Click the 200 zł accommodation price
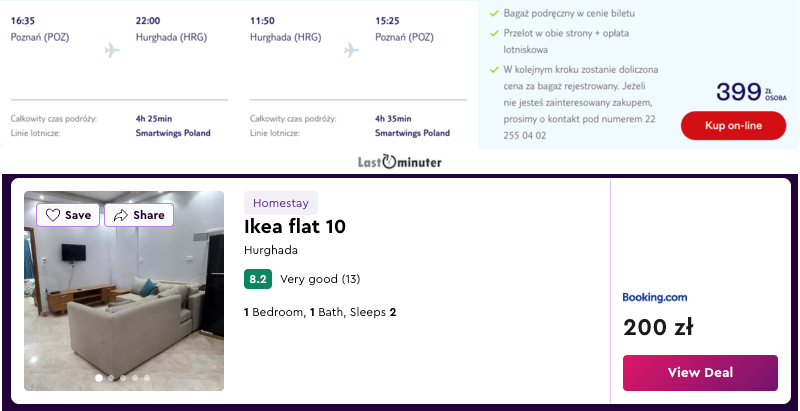This screenshot has height=411, width=800. pos(657,327)
